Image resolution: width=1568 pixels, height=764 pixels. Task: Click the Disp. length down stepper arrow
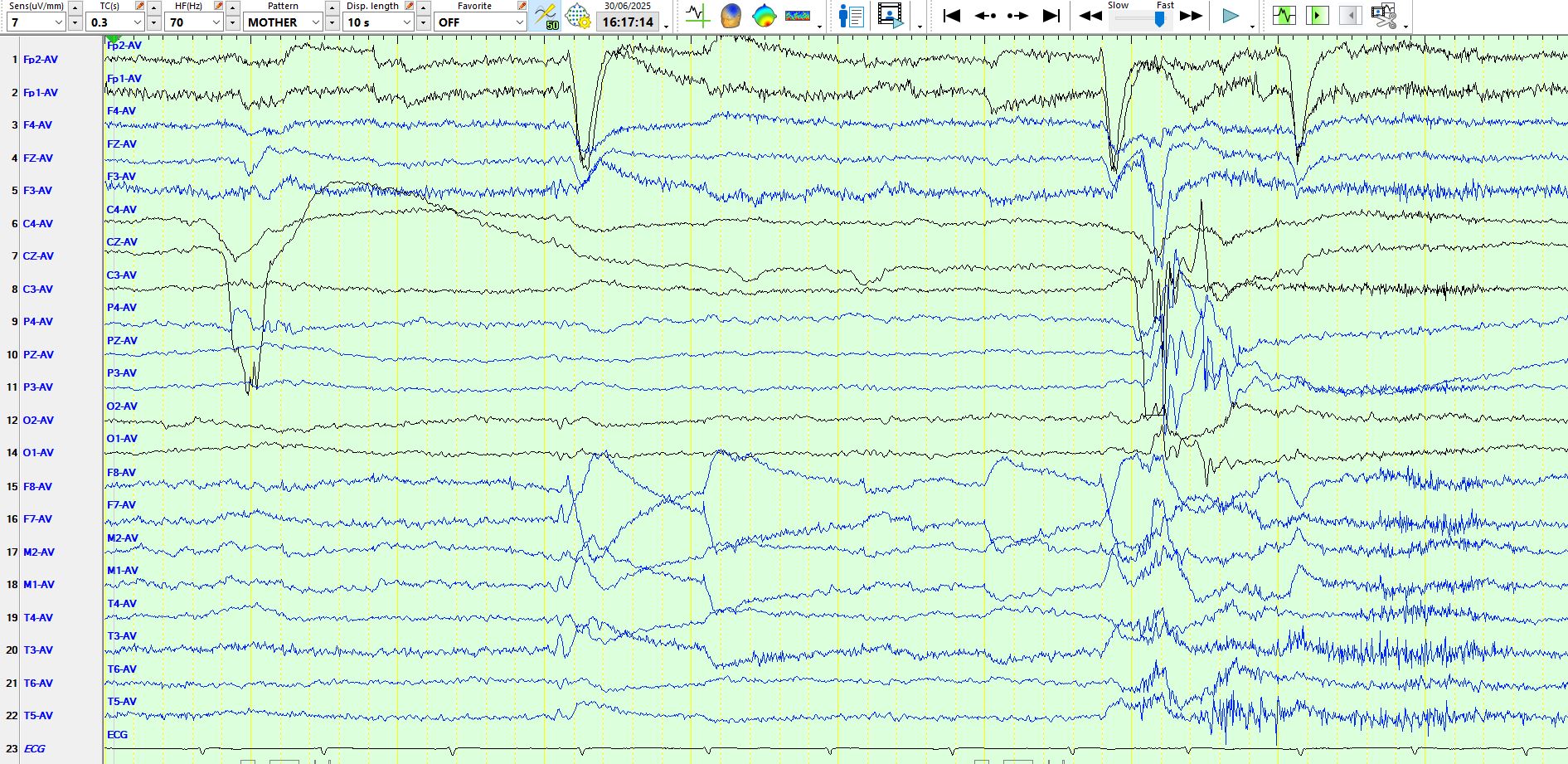423,23
